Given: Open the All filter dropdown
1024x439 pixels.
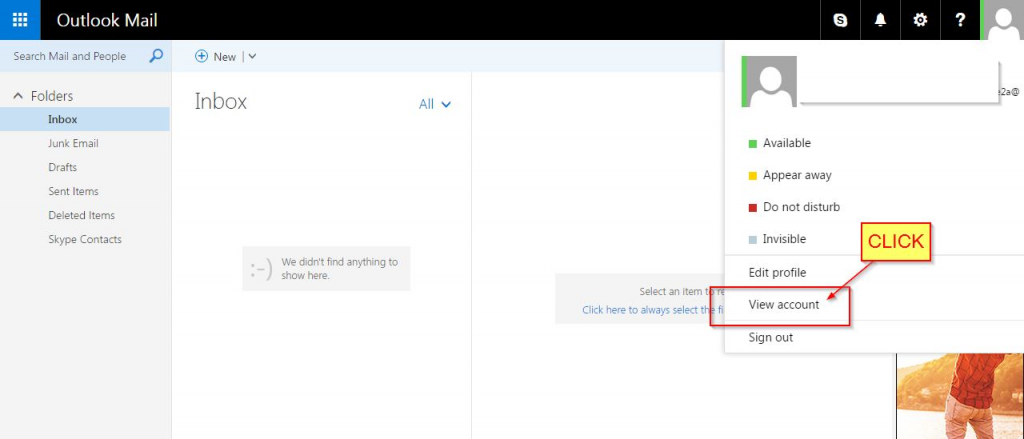Looking at the screenshot, I should click(x=435, y=104).
